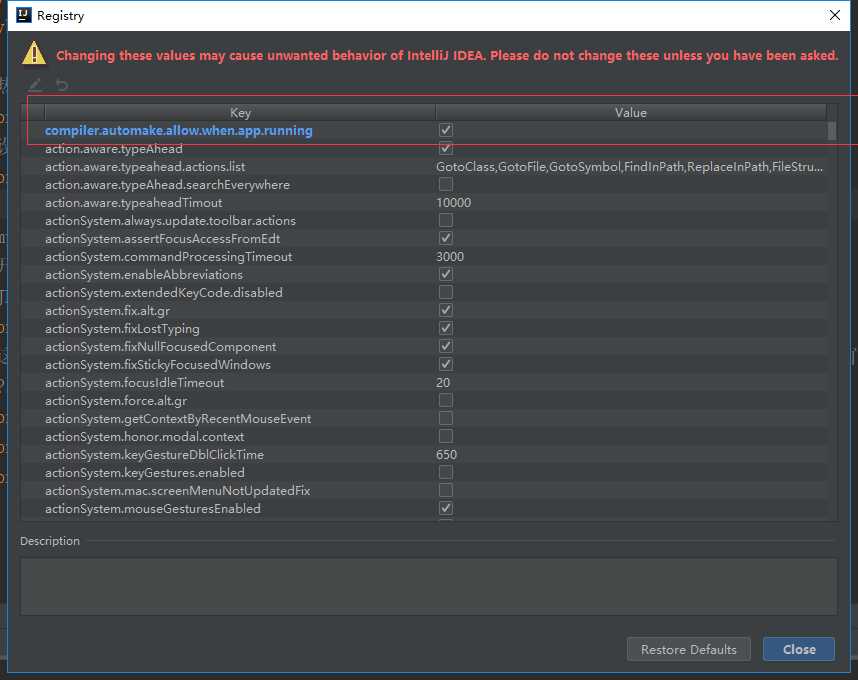Toggle actionSystem.fix.alt.gr checkbox

click(445, 311)
